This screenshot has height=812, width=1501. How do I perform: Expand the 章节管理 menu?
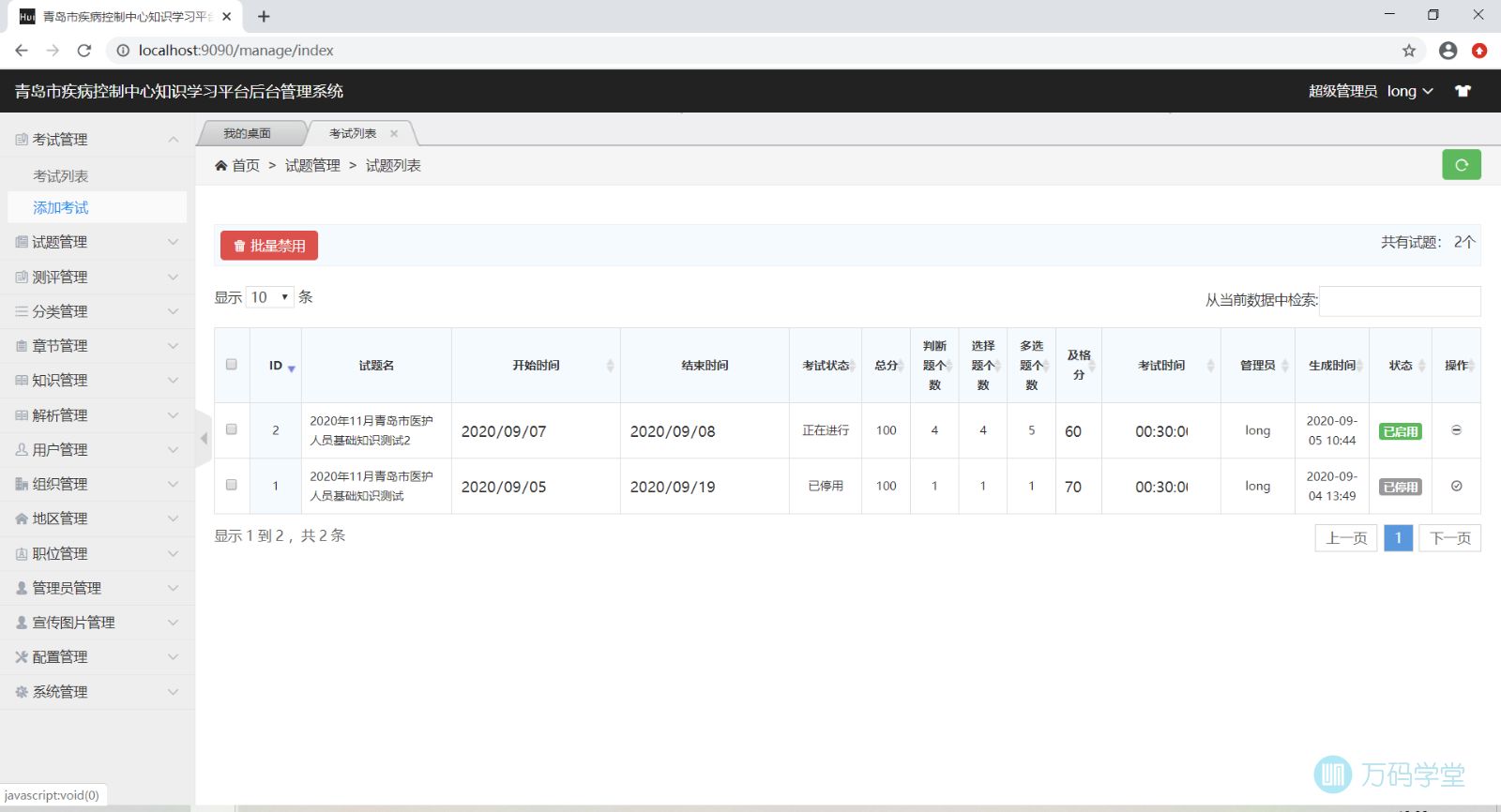98,346
